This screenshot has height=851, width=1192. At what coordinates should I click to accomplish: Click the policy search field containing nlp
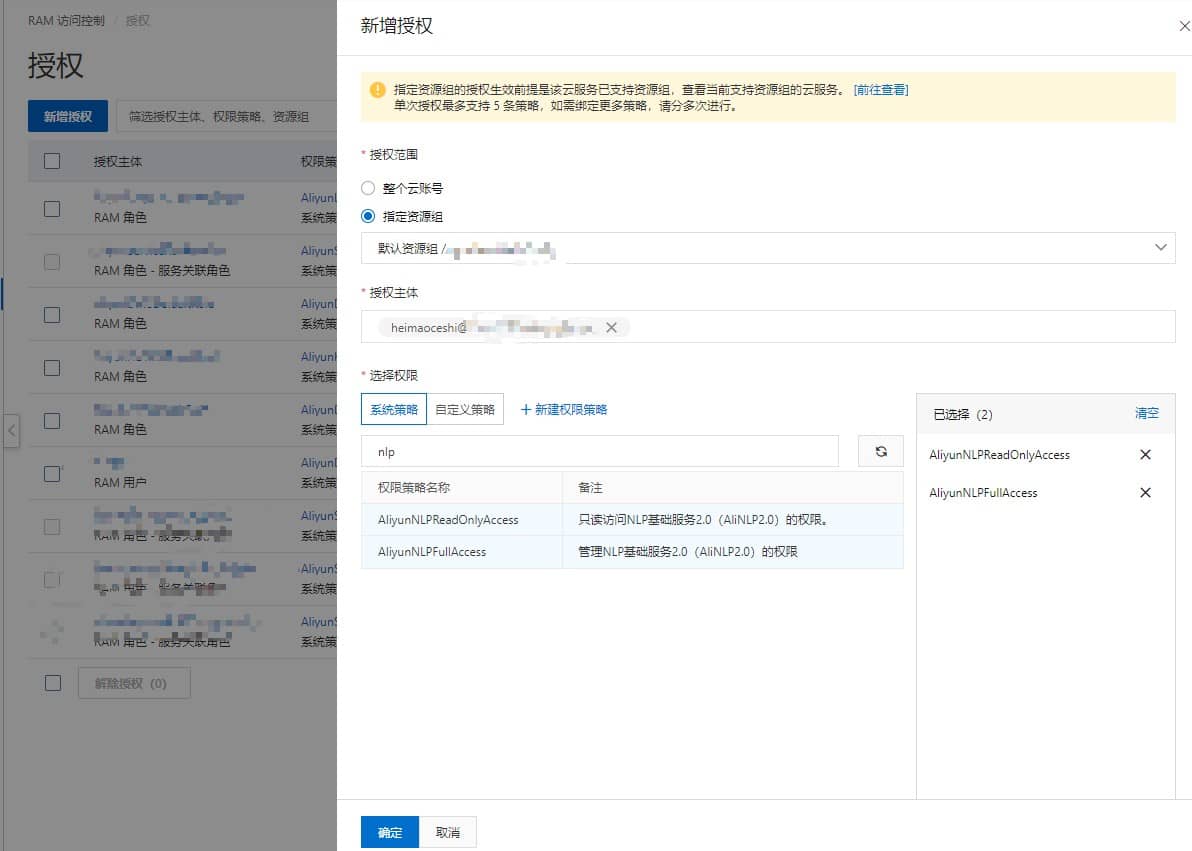[600, 451]
